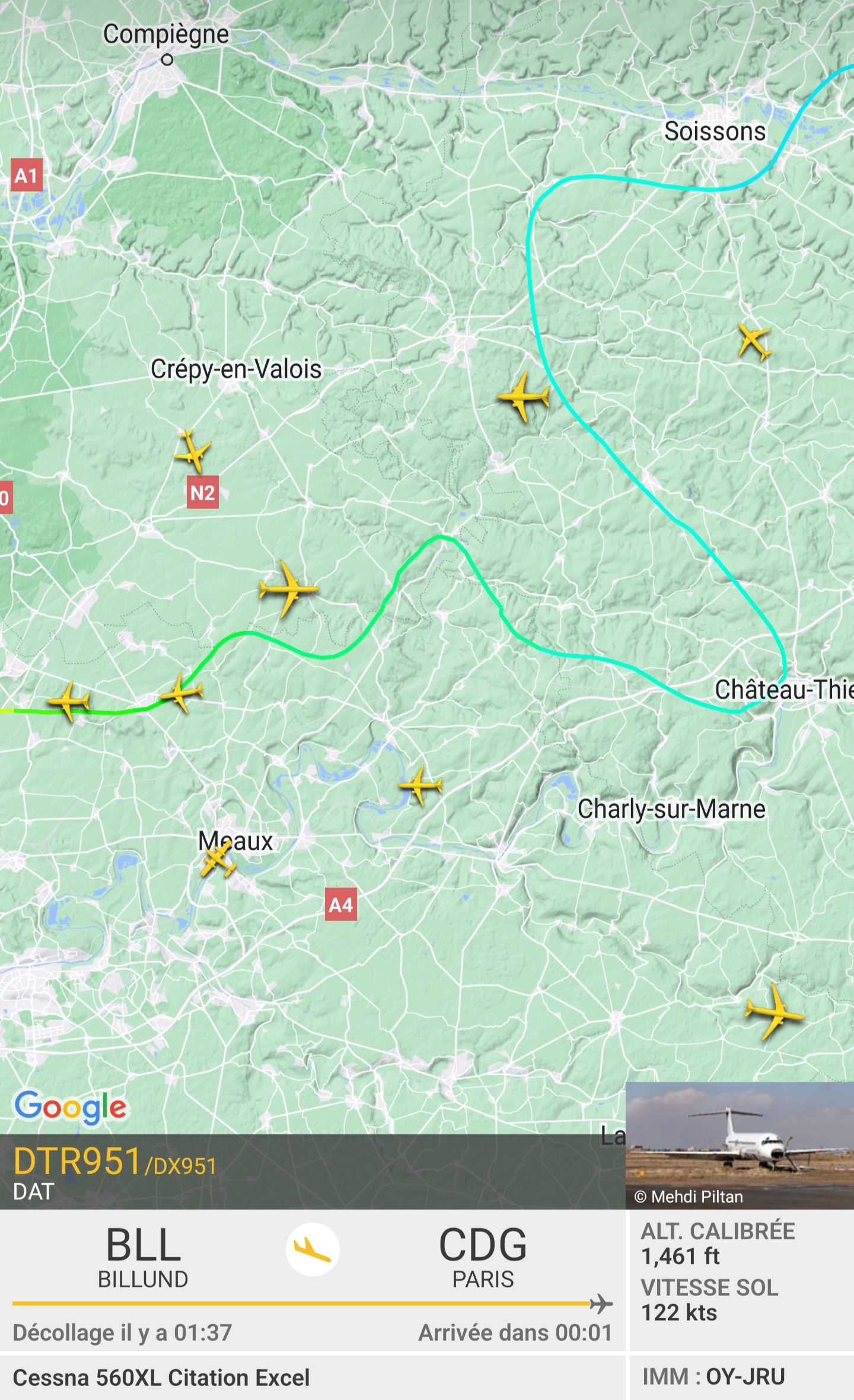Open the BLL Billund departure airport

[x=143, y=1256]
